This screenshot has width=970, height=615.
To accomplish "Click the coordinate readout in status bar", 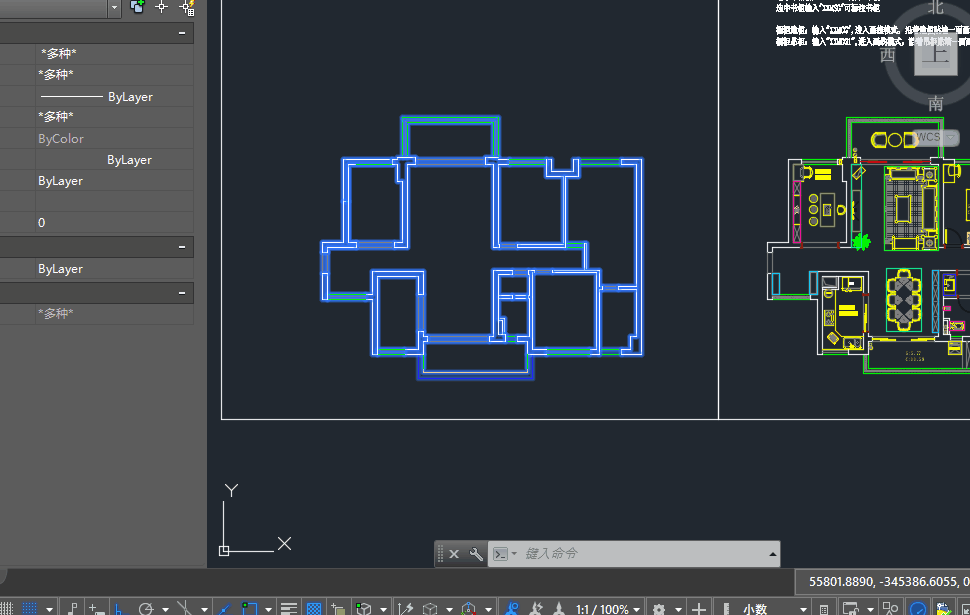I will (888, 582).
